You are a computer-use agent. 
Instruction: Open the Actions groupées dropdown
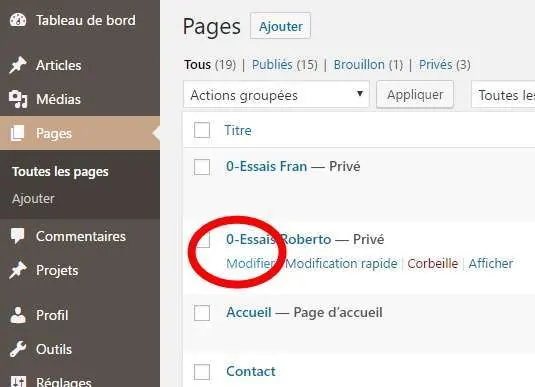point(276,95)
